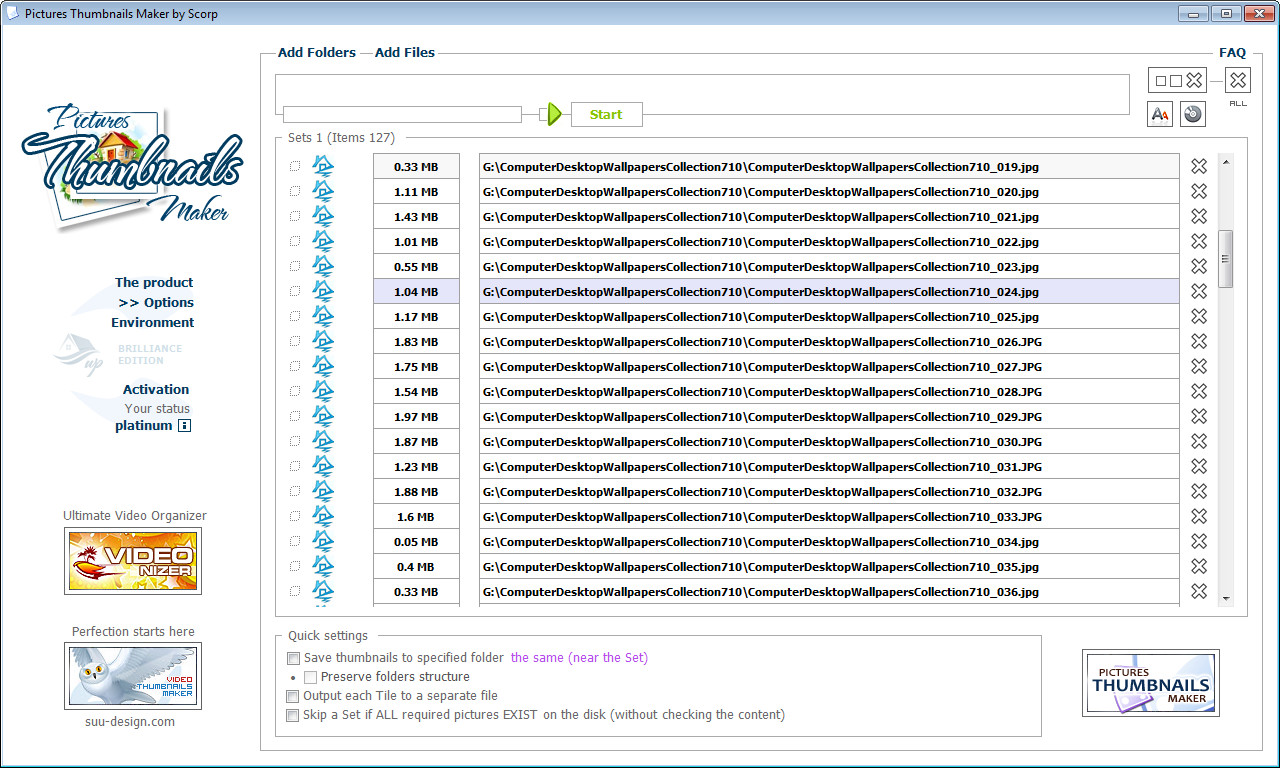Remove file _020.jpg with its X icon
Image resolution: width=1280 pixels, height=768 pixels.
pos(1199,191)
